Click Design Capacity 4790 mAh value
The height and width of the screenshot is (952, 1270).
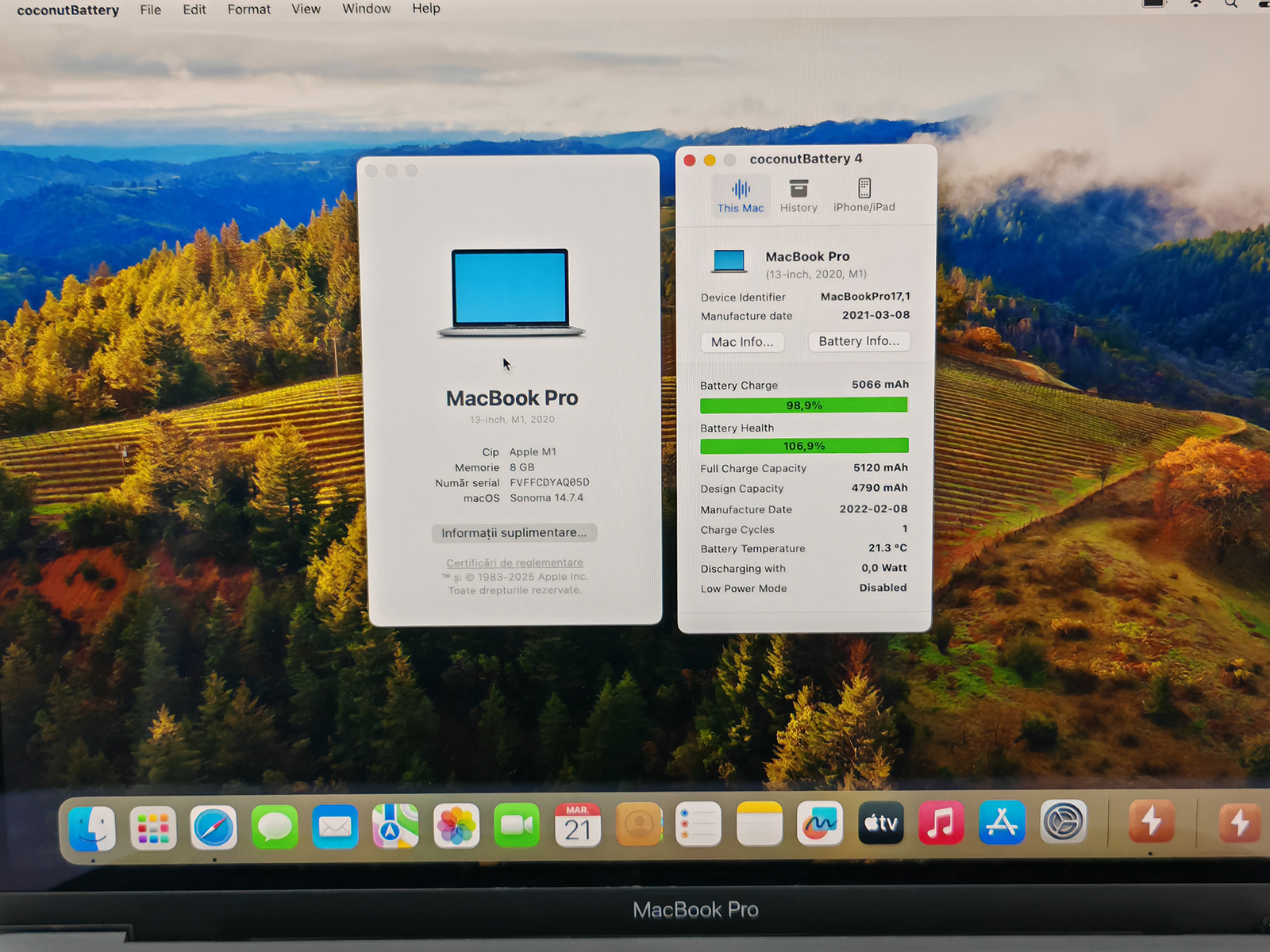879,488
